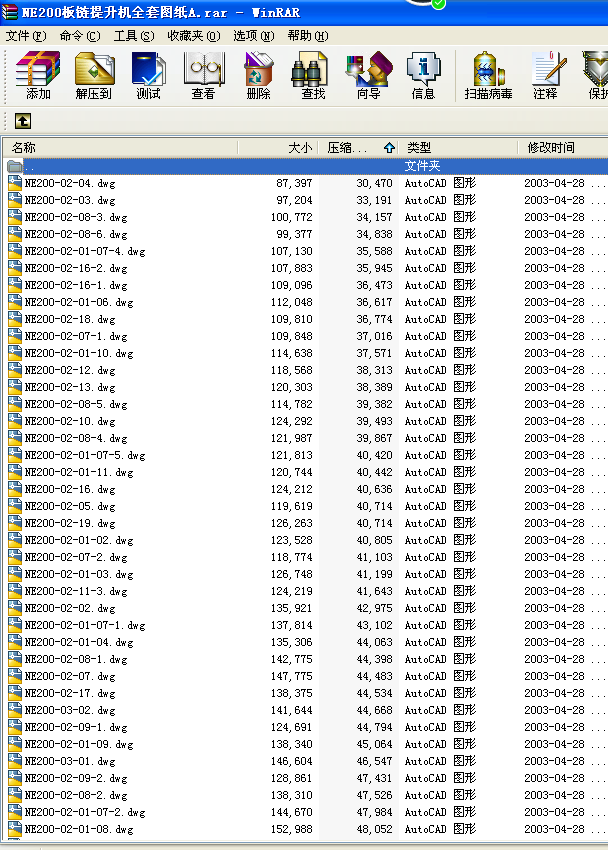
Task: Click the dwg icon of NE200-02-02.dwg
Action: [15, 608]
